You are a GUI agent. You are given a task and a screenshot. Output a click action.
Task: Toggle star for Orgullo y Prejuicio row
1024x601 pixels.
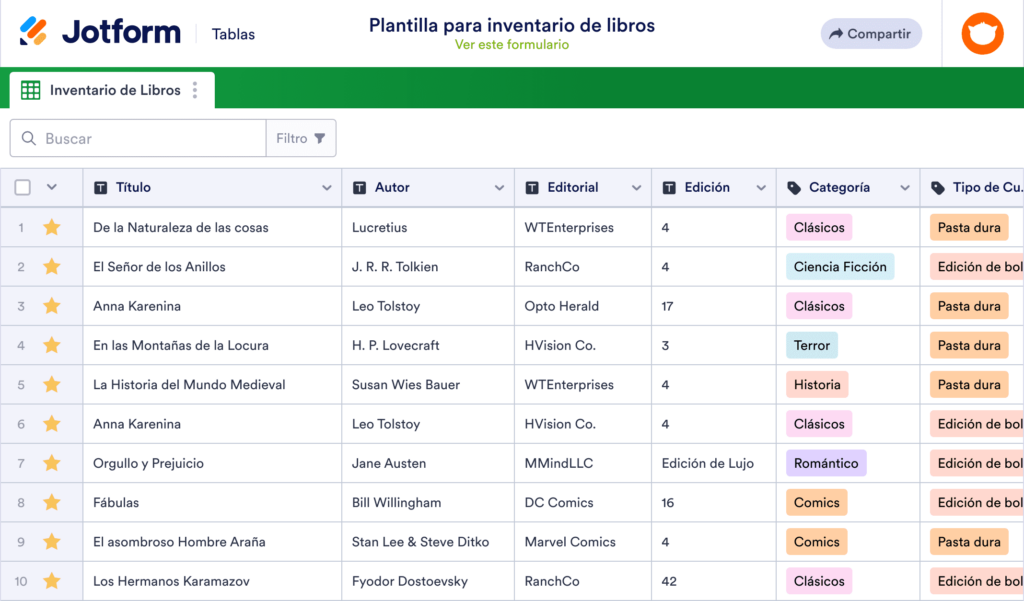click(52, 464)
